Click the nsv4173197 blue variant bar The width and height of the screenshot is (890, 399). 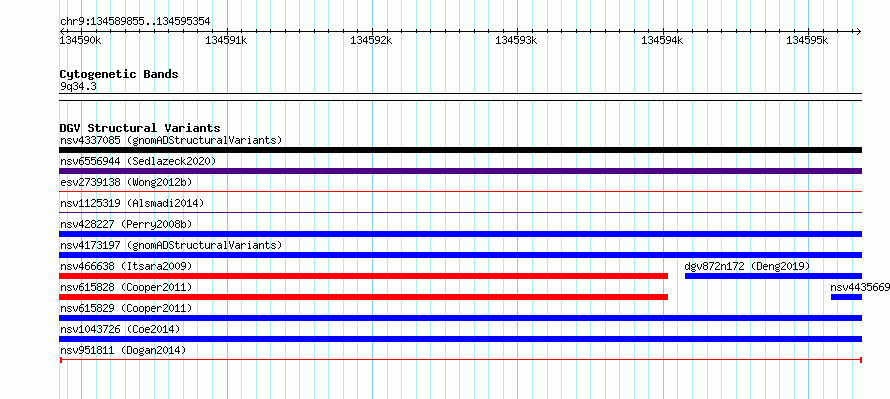coord(460,255)
